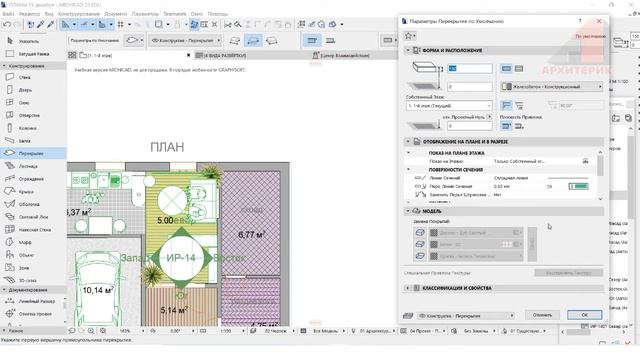Toggle the custom edge angle option
This screenshot has width=640, height=360.
click(x=519, y=105)
